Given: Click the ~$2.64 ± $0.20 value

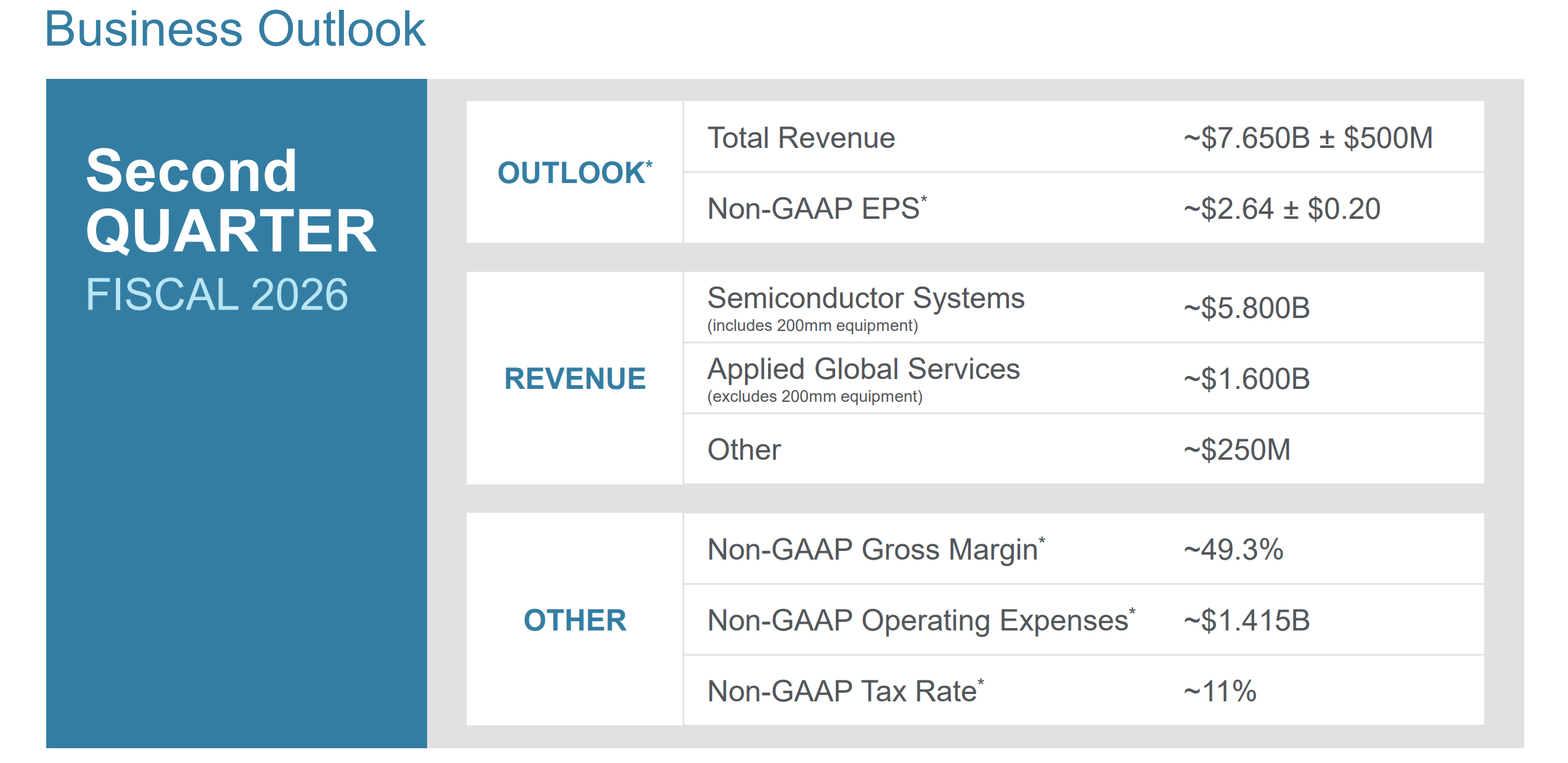Looking at the screenshot, I should [x=1281, y=208].
